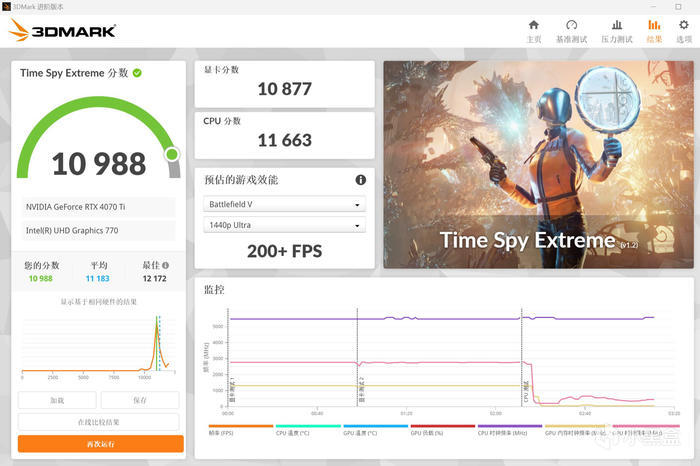700x466 pixels.
Task: Click 在线比较结果 compare online button
Action: 99,422
